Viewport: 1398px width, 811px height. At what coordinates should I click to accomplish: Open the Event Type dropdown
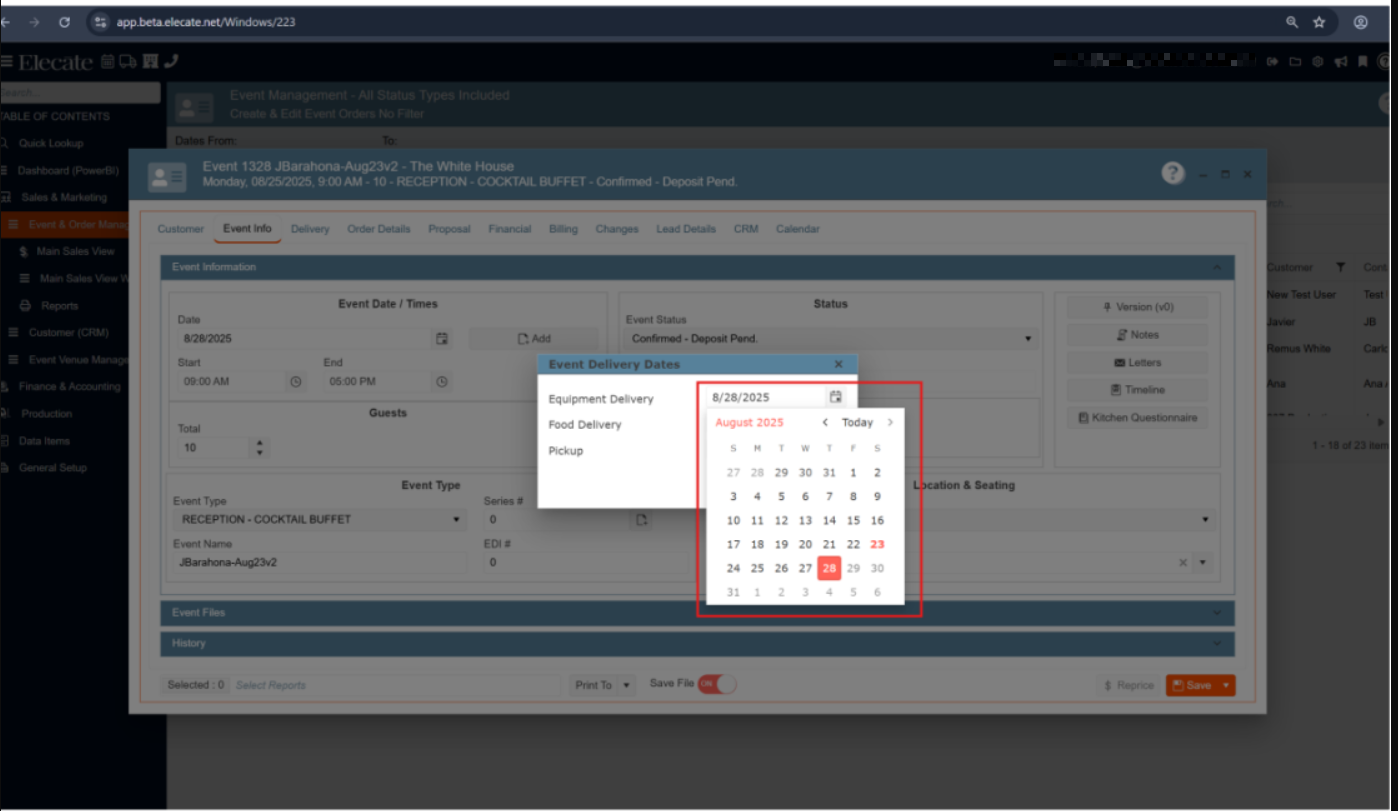(x=457, y=520)
